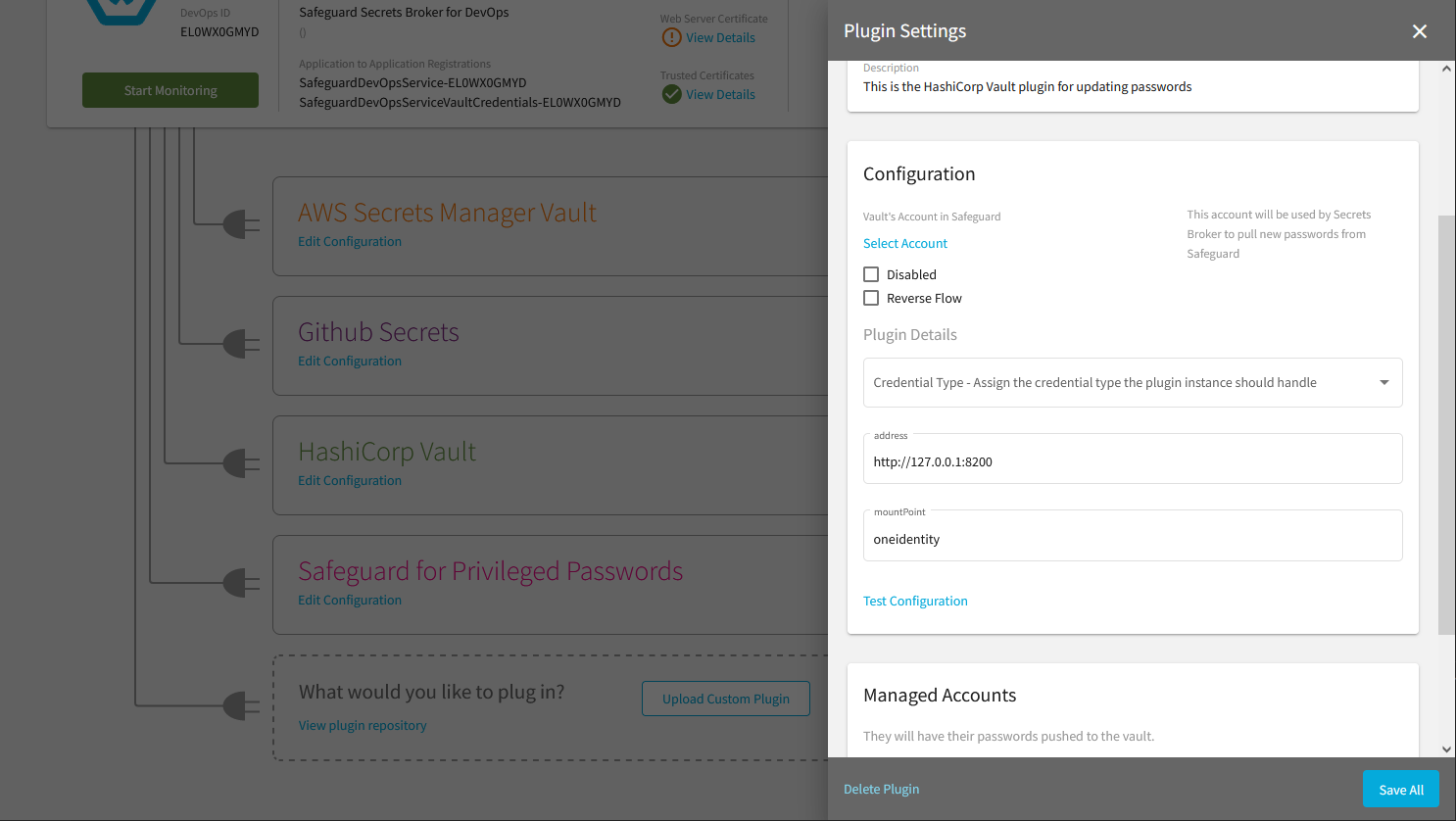Click the Select Account link
The image size is (1456, 821).
point(904,243)
